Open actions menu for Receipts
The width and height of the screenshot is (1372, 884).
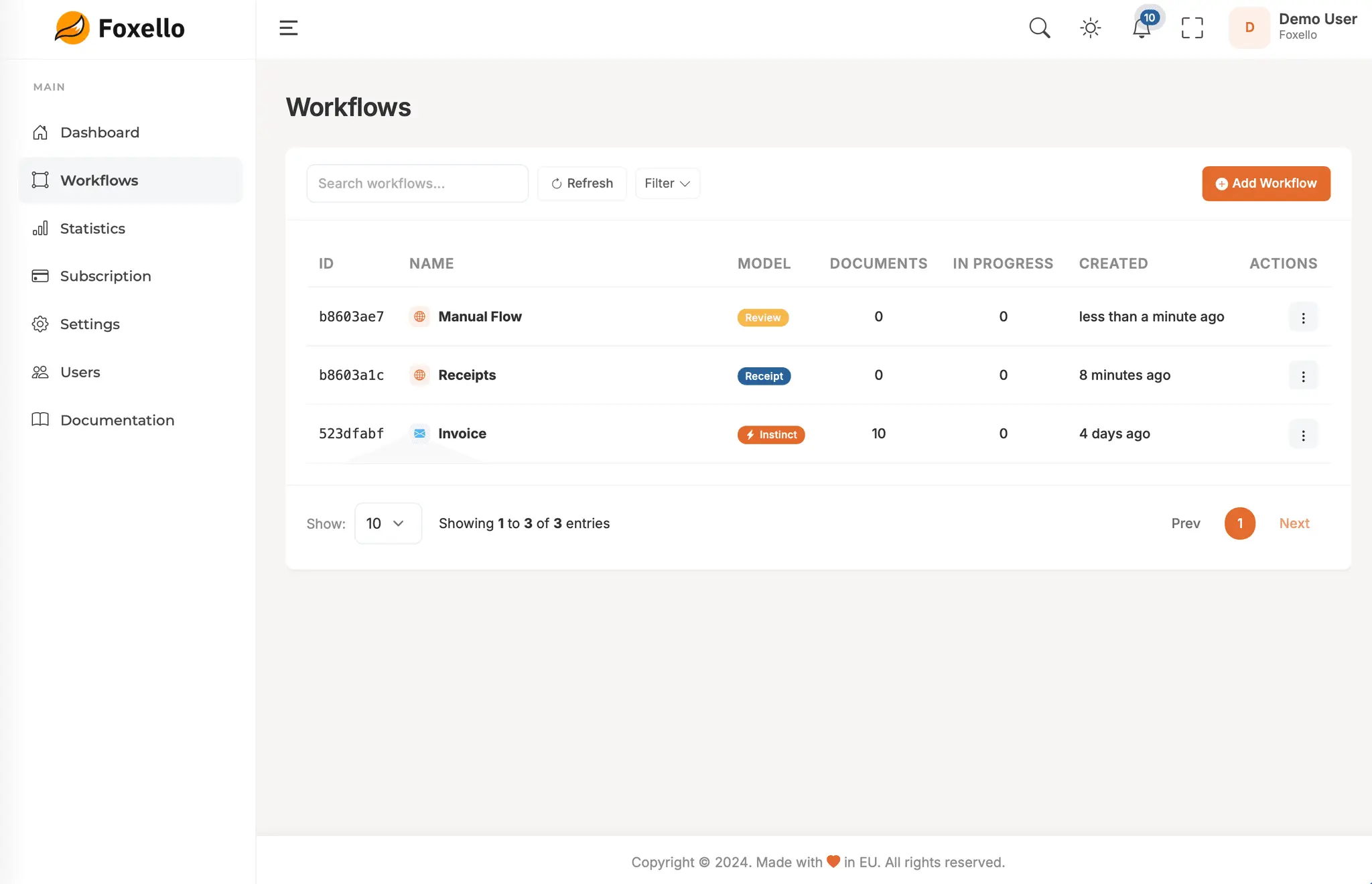pos(1303,376)
